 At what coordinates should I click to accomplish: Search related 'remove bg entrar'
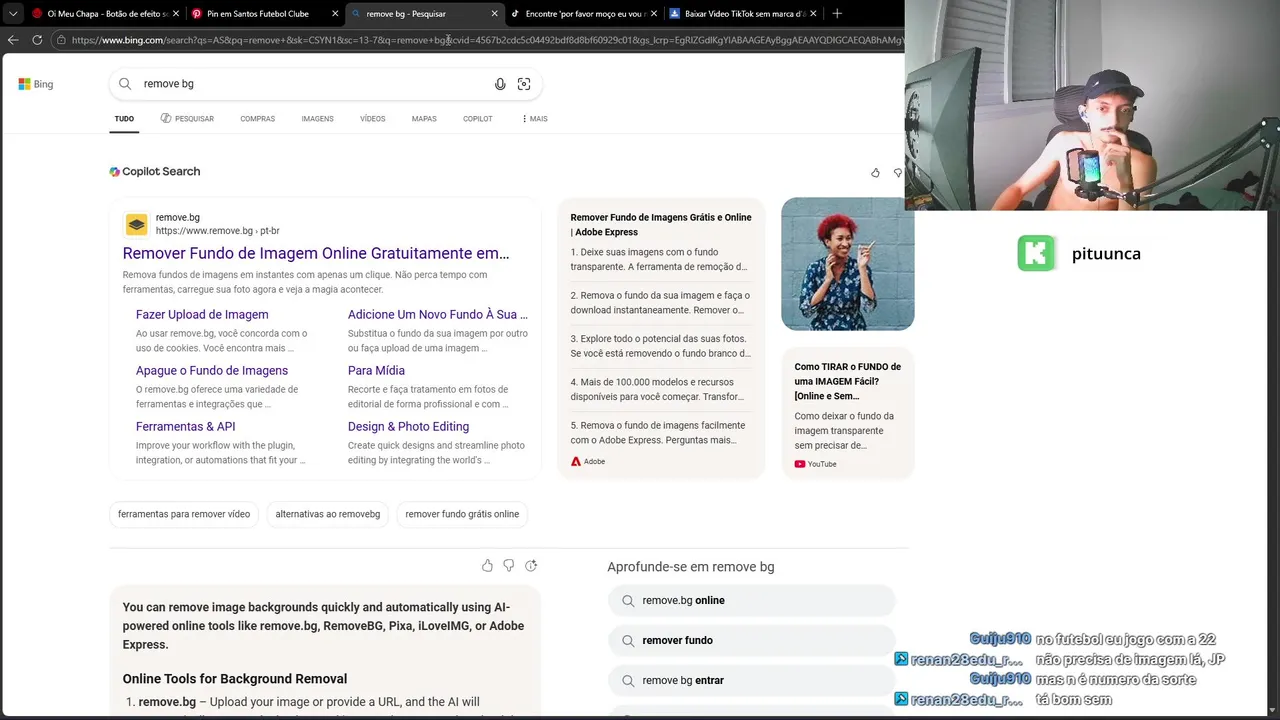(x=751, y=681)
